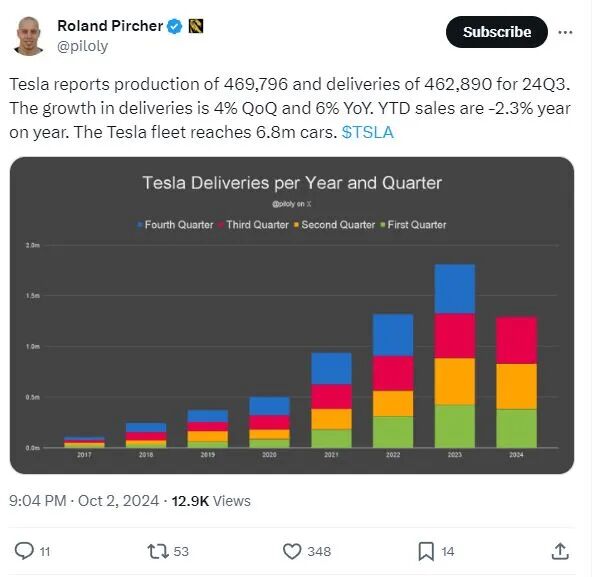The width and height of the screenshot is (597, 577).
Task: Open Roland Pircher's profile picture
Action: 29,36
